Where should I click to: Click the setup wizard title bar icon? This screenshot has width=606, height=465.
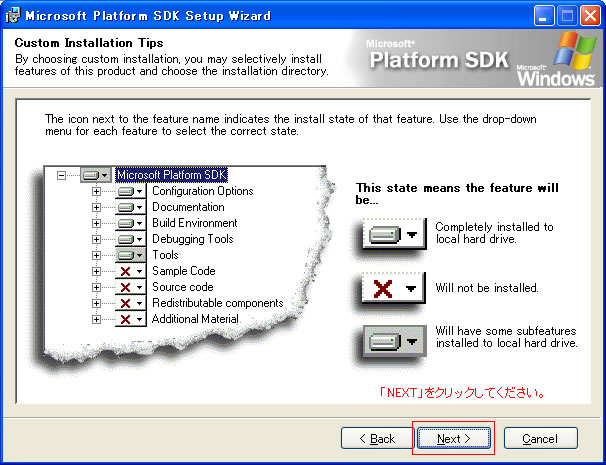13,15
